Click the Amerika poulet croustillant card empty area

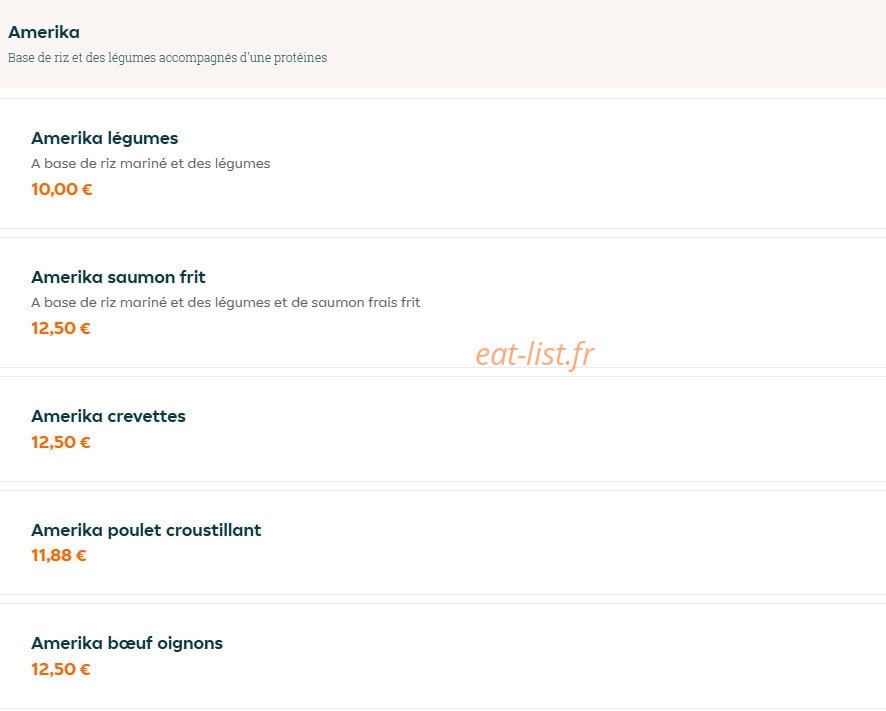(565, 543)
